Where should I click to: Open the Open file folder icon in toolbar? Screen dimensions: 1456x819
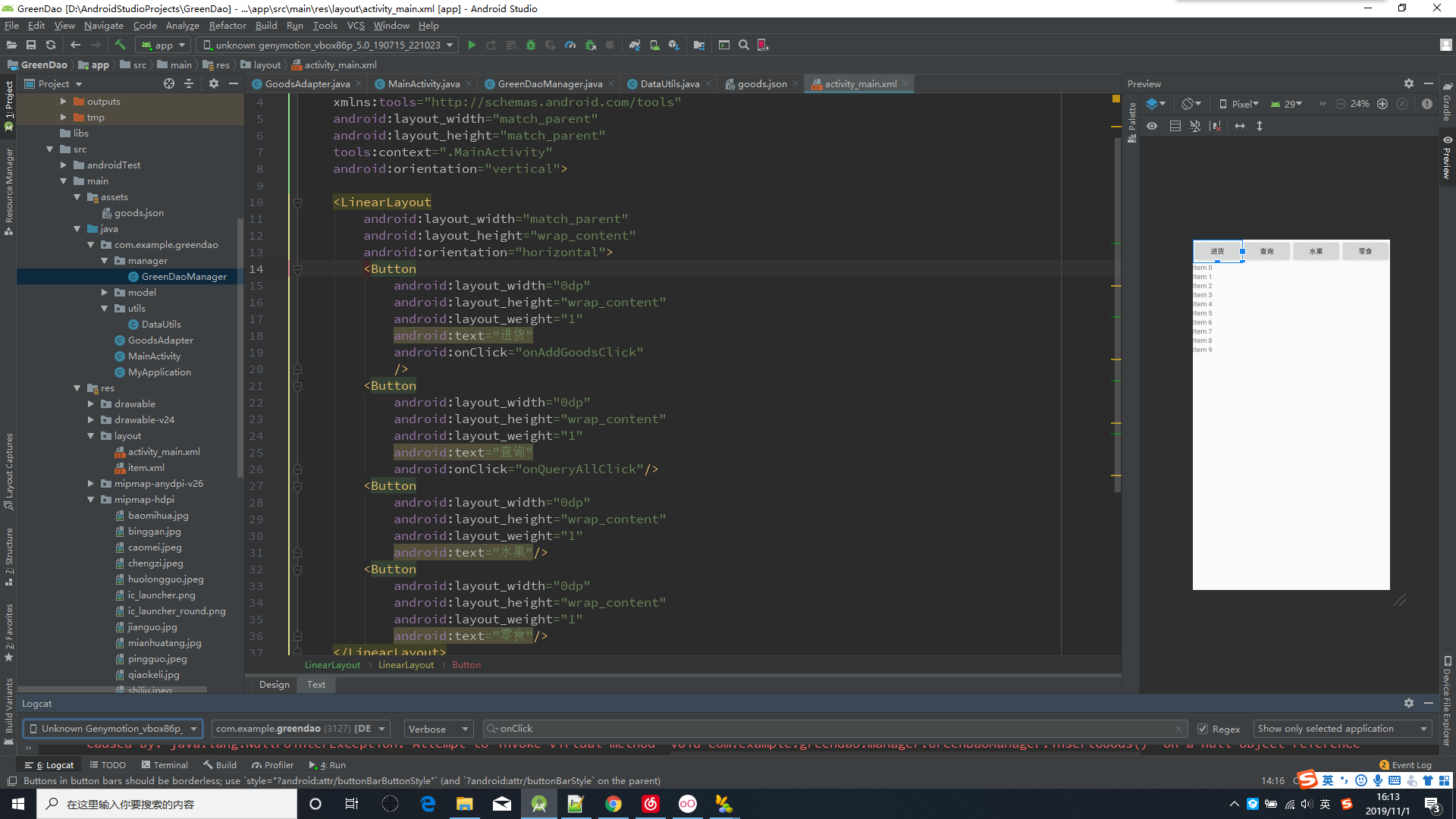pyautogui.click(x=11, y=45)
